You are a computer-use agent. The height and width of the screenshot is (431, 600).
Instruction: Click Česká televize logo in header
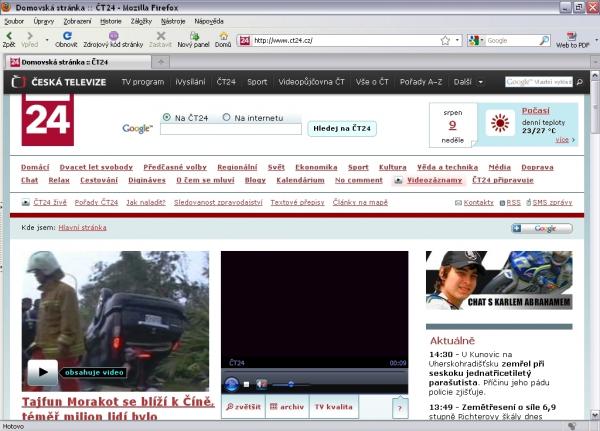[59, 82]
